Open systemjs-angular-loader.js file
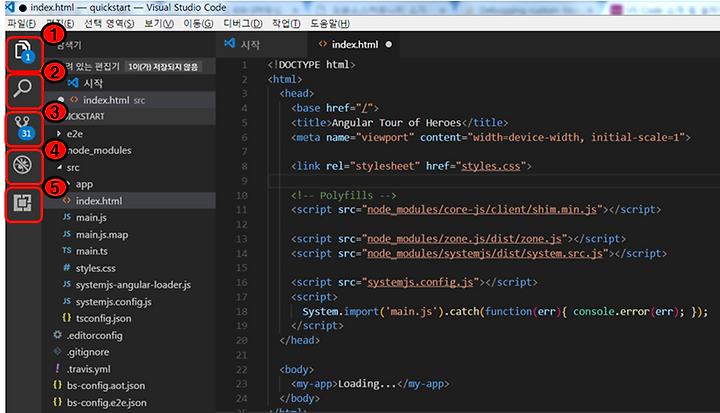This screenshot has height=413, width=720. 133,285
